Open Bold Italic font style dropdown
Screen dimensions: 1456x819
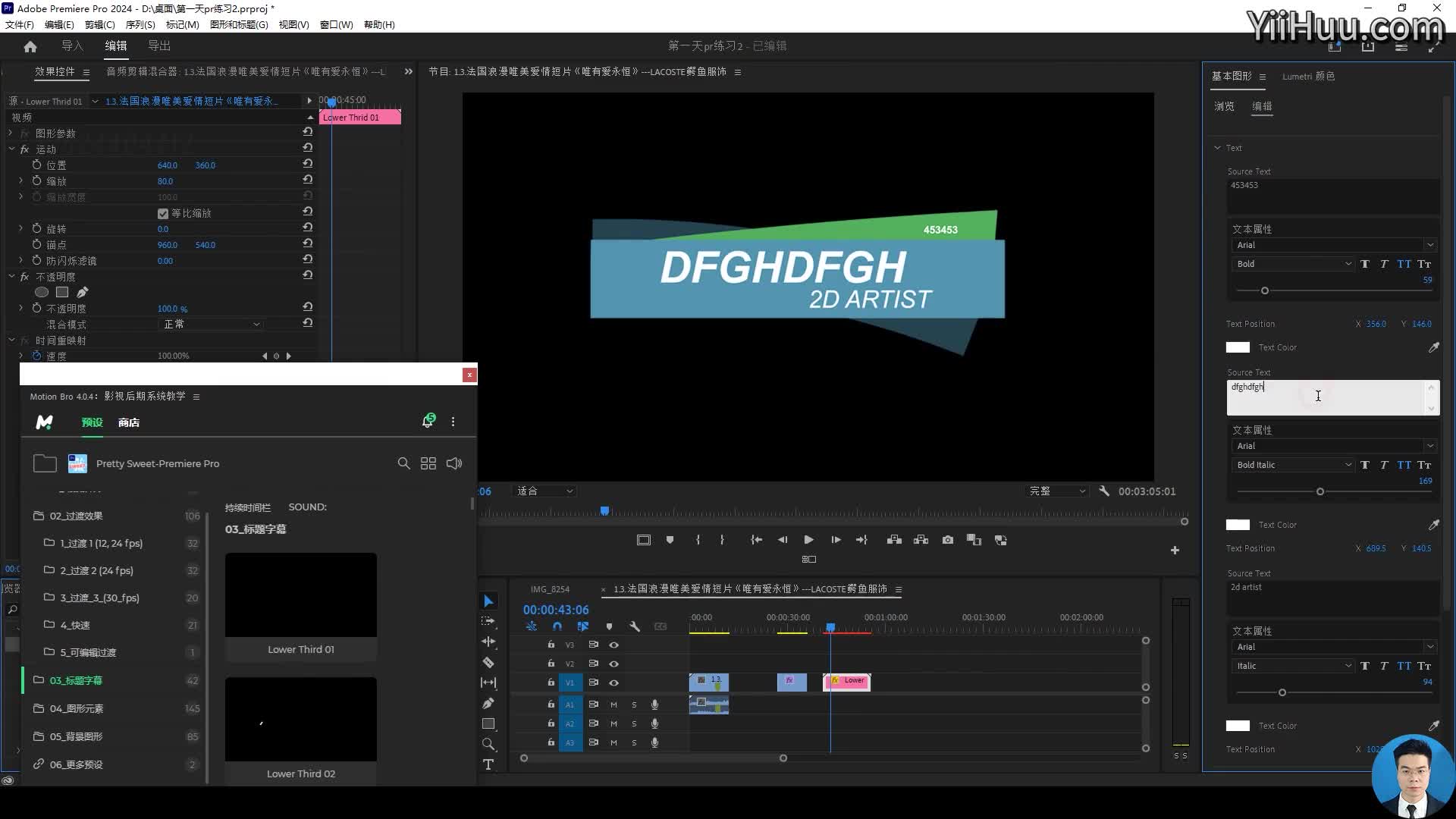coord(1293,465)
